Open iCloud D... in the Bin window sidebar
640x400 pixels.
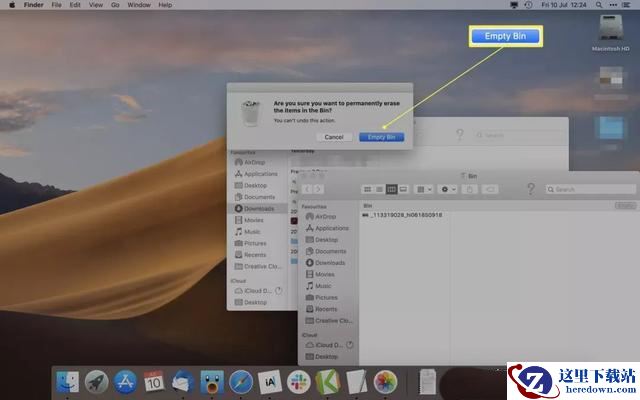(x=325, y=345)
